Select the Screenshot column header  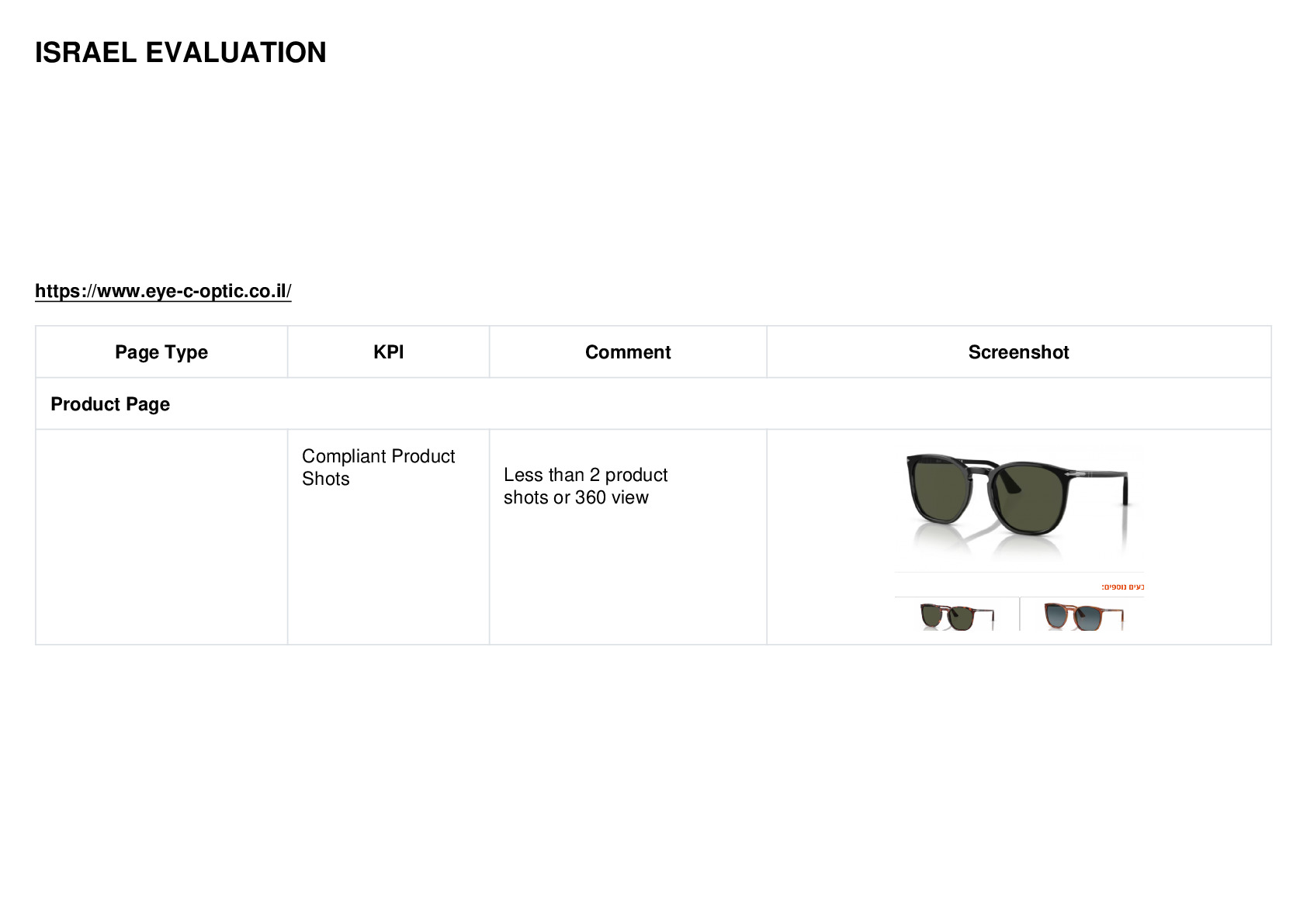click(1018, 352)
